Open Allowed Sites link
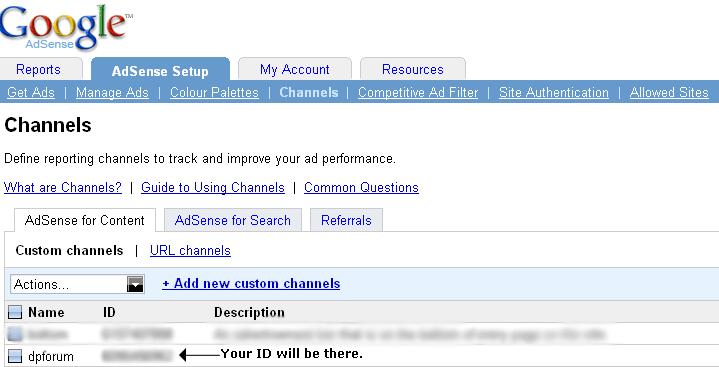Viewport: 719px width, 367px height. [x=669, y=92]
